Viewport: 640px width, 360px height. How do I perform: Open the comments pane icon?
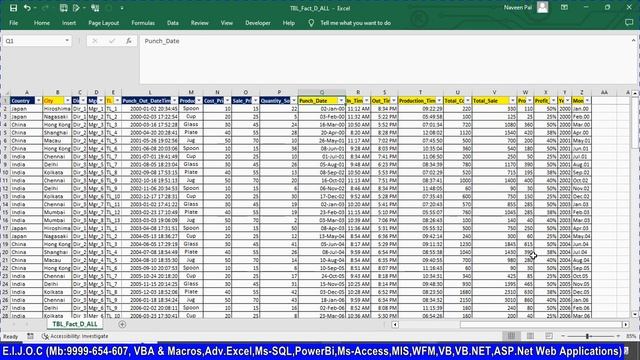pos(629,23)
